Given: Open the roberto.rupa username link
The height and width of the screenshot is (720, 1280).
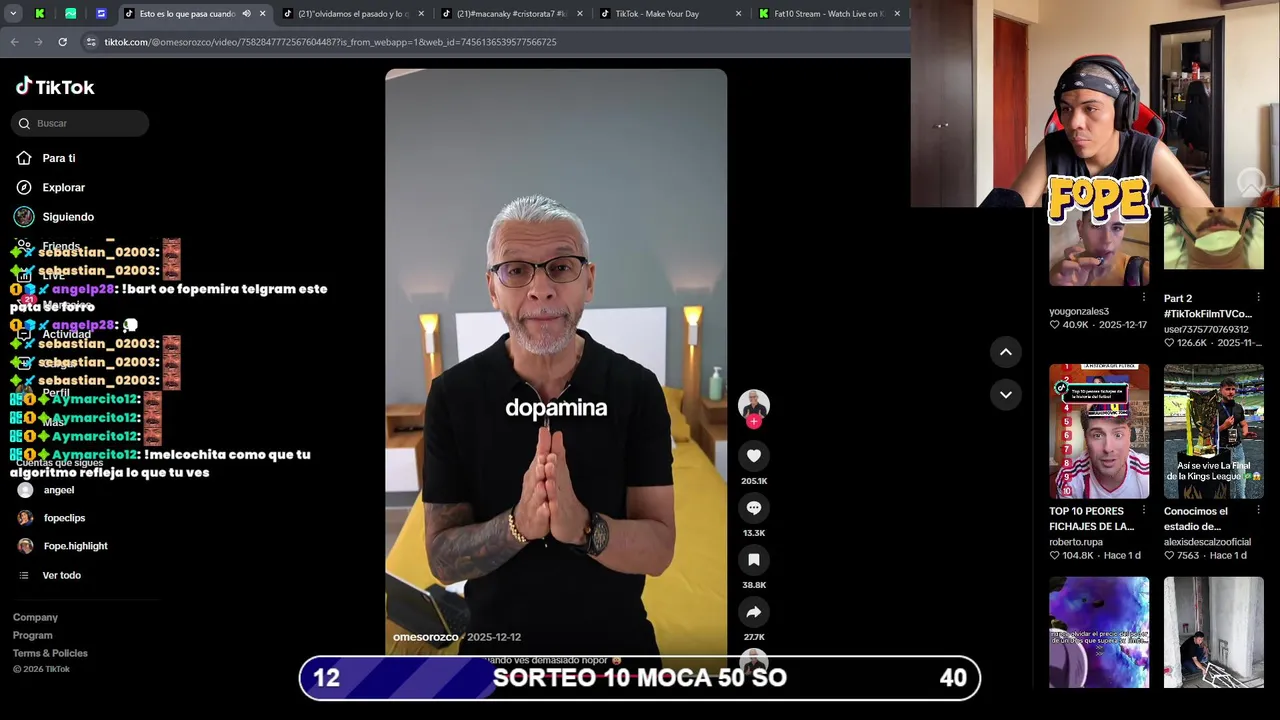Looking at the screenshot, I should 1076,542.
